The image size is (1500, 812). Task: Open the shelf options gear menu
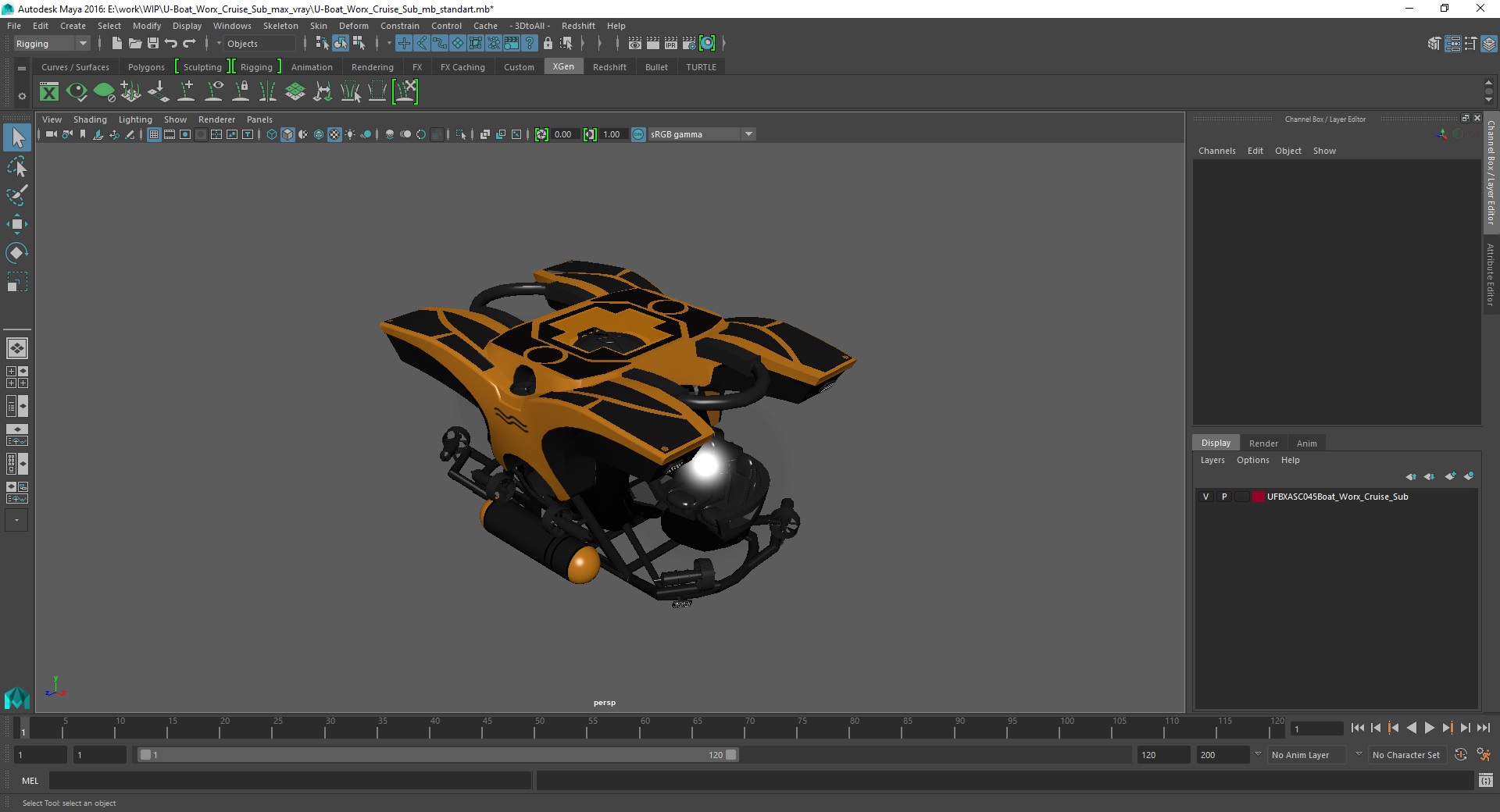pyautogui.click(x=22, y=96)
